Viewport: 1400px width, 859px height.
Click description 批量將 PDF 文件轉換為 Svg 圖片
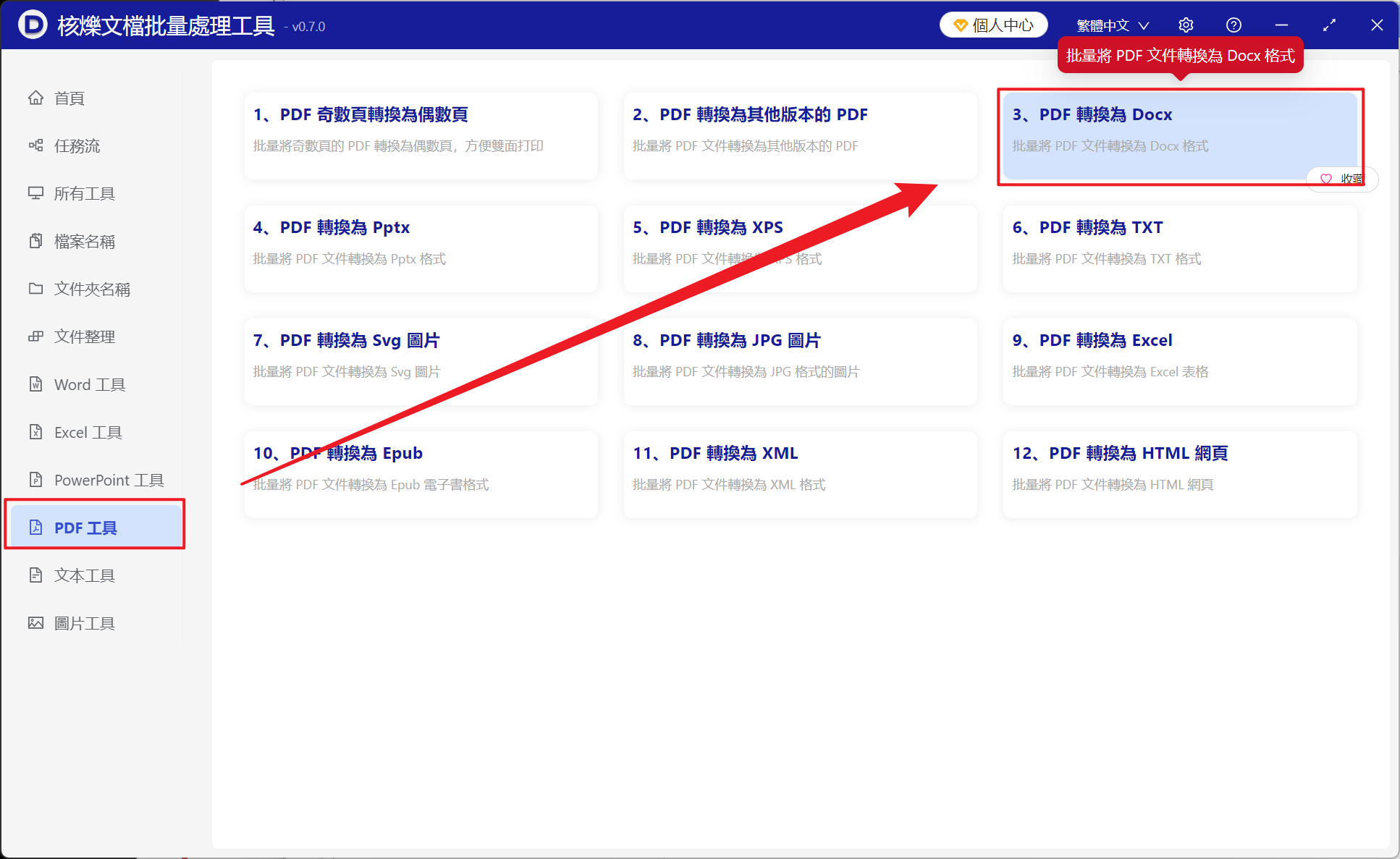click(347, 371)
